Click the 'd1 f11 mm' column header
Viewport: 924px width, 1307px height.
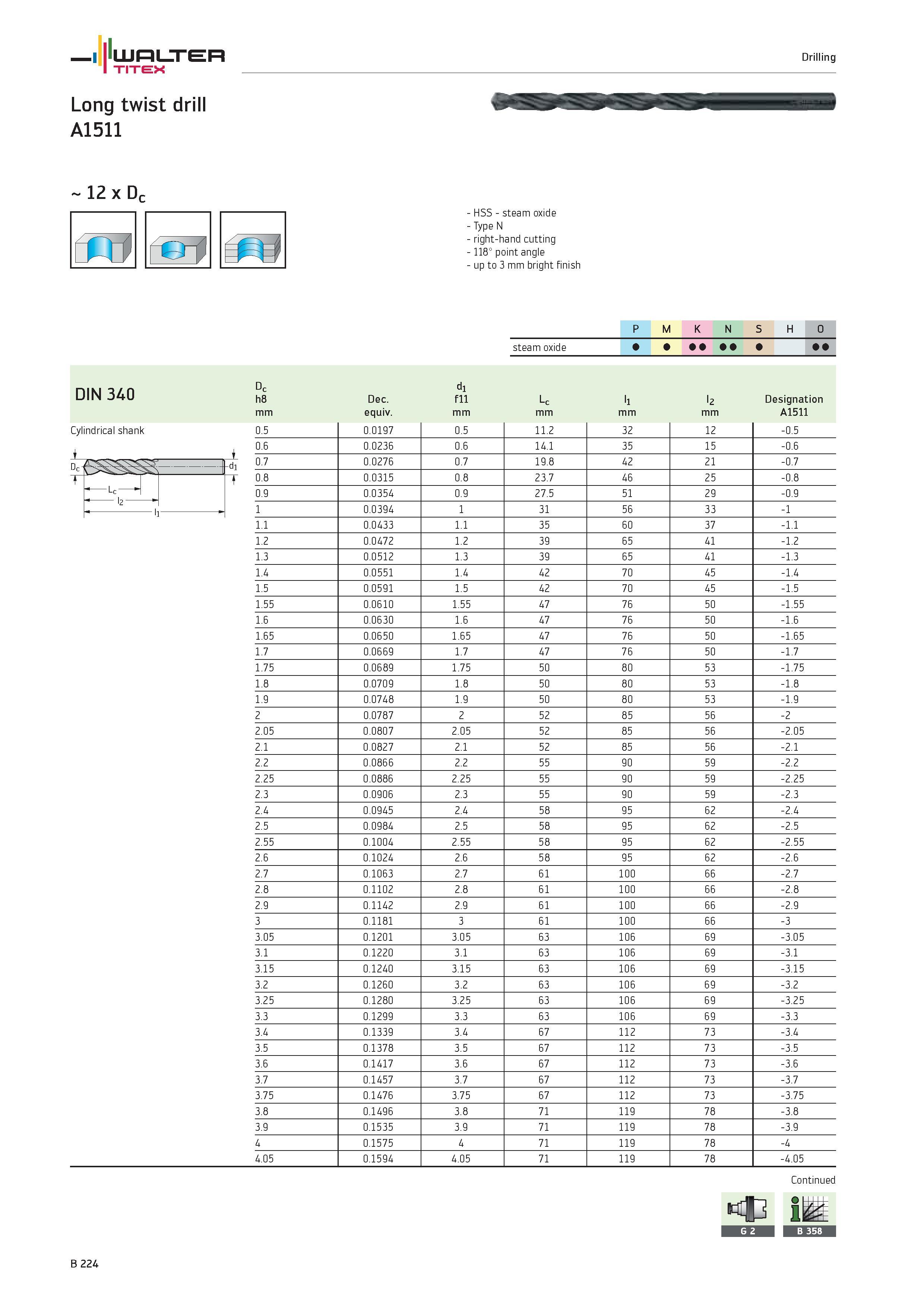(461, 399)
